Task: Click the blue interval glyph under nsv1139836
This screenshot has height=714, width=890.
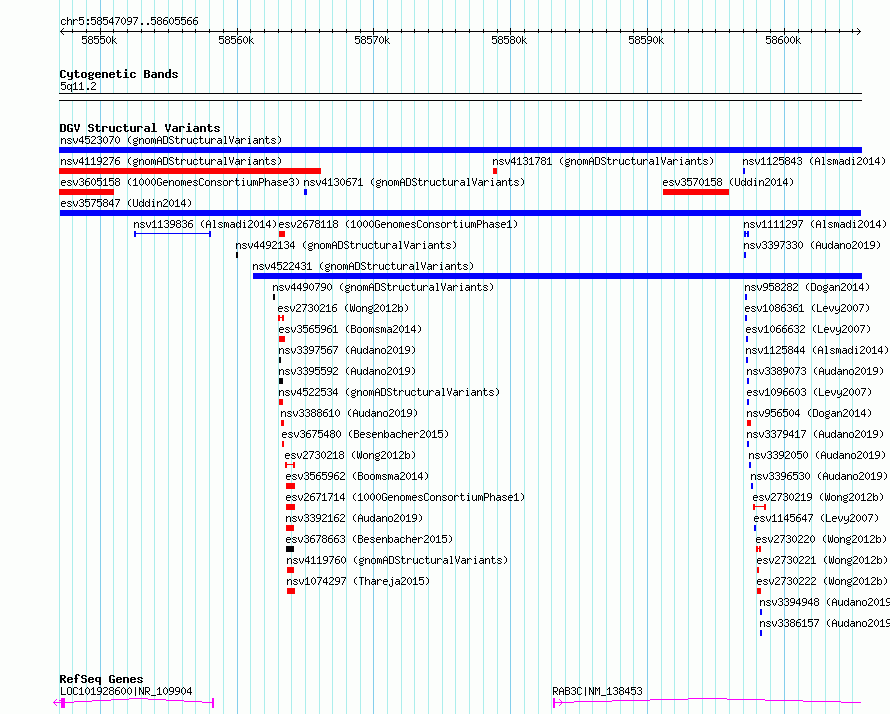Action: [173, 234]
